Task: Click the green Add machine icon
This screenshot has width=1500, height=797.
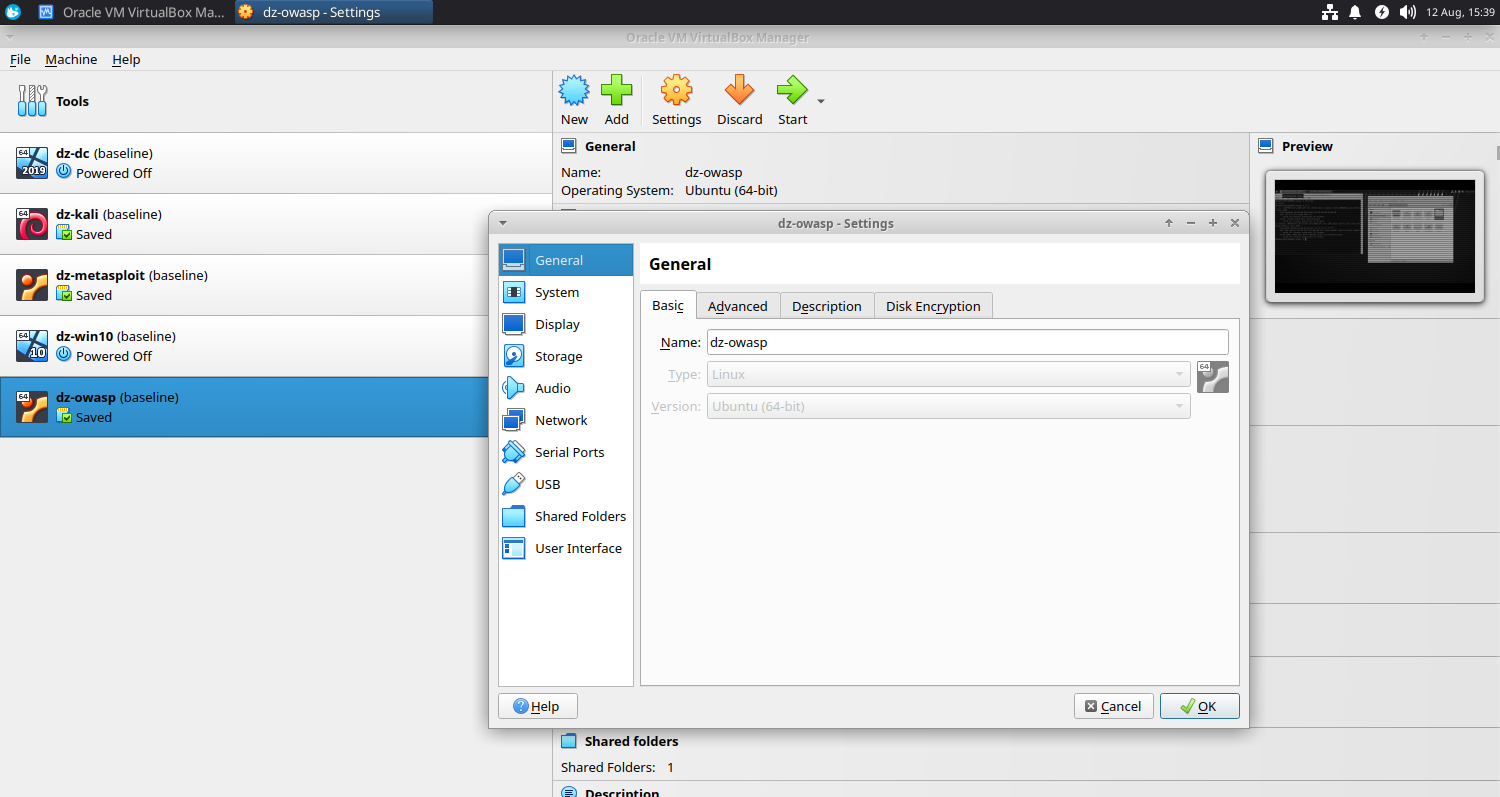Action: click(x=616, y=91)
